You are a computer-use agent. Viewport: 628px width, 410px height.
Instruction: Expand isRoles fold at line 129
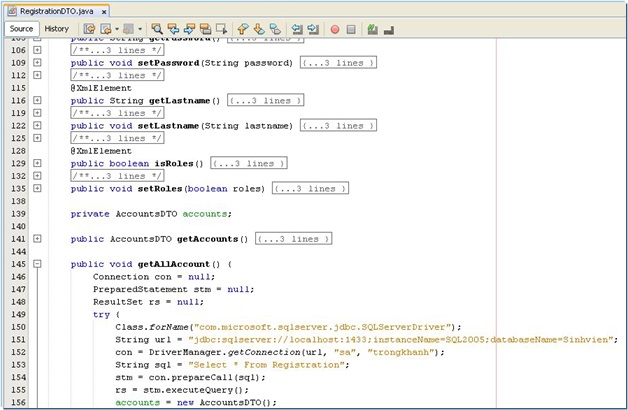(37, 163)
